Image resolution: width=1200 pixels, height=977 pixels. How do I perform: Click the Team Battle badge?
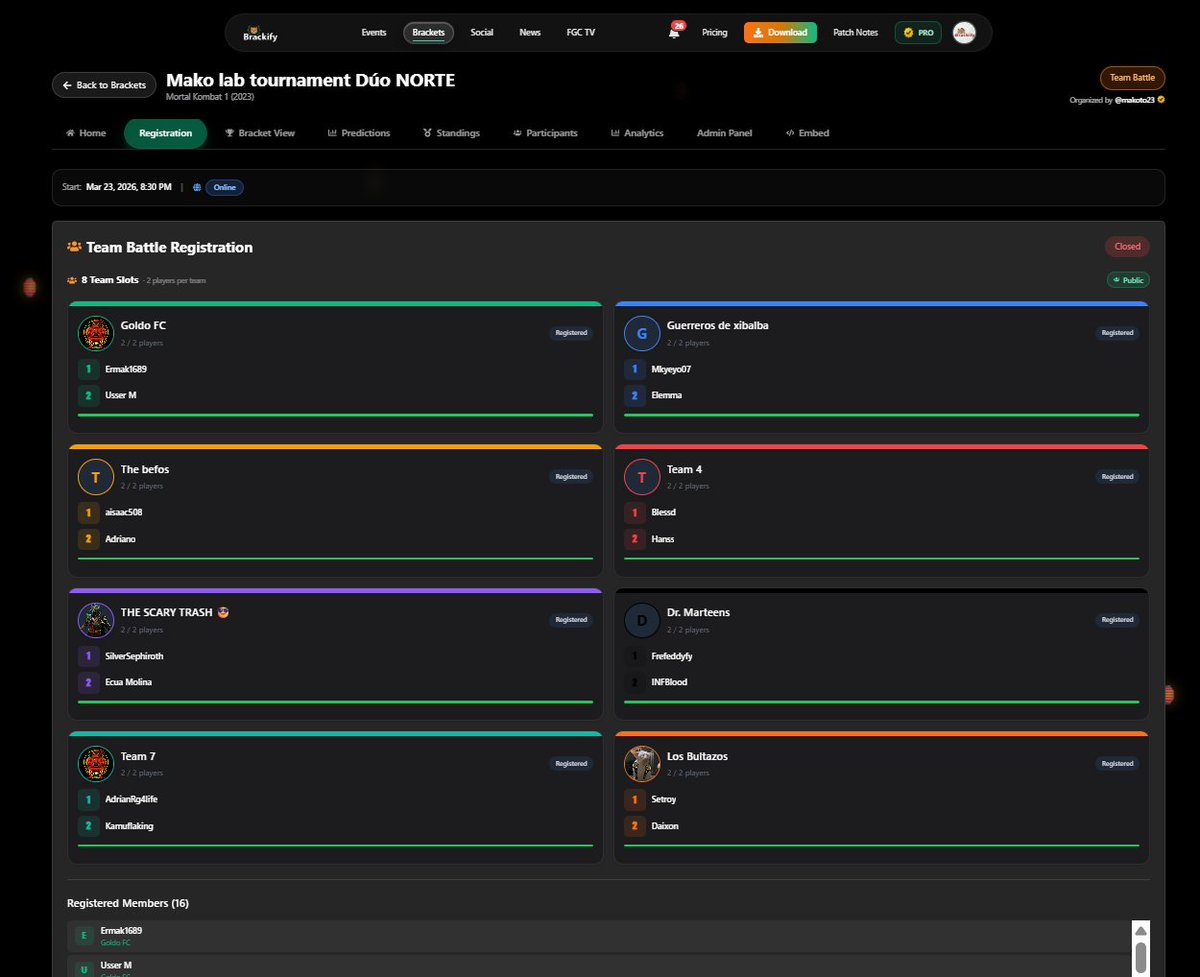1132,77
